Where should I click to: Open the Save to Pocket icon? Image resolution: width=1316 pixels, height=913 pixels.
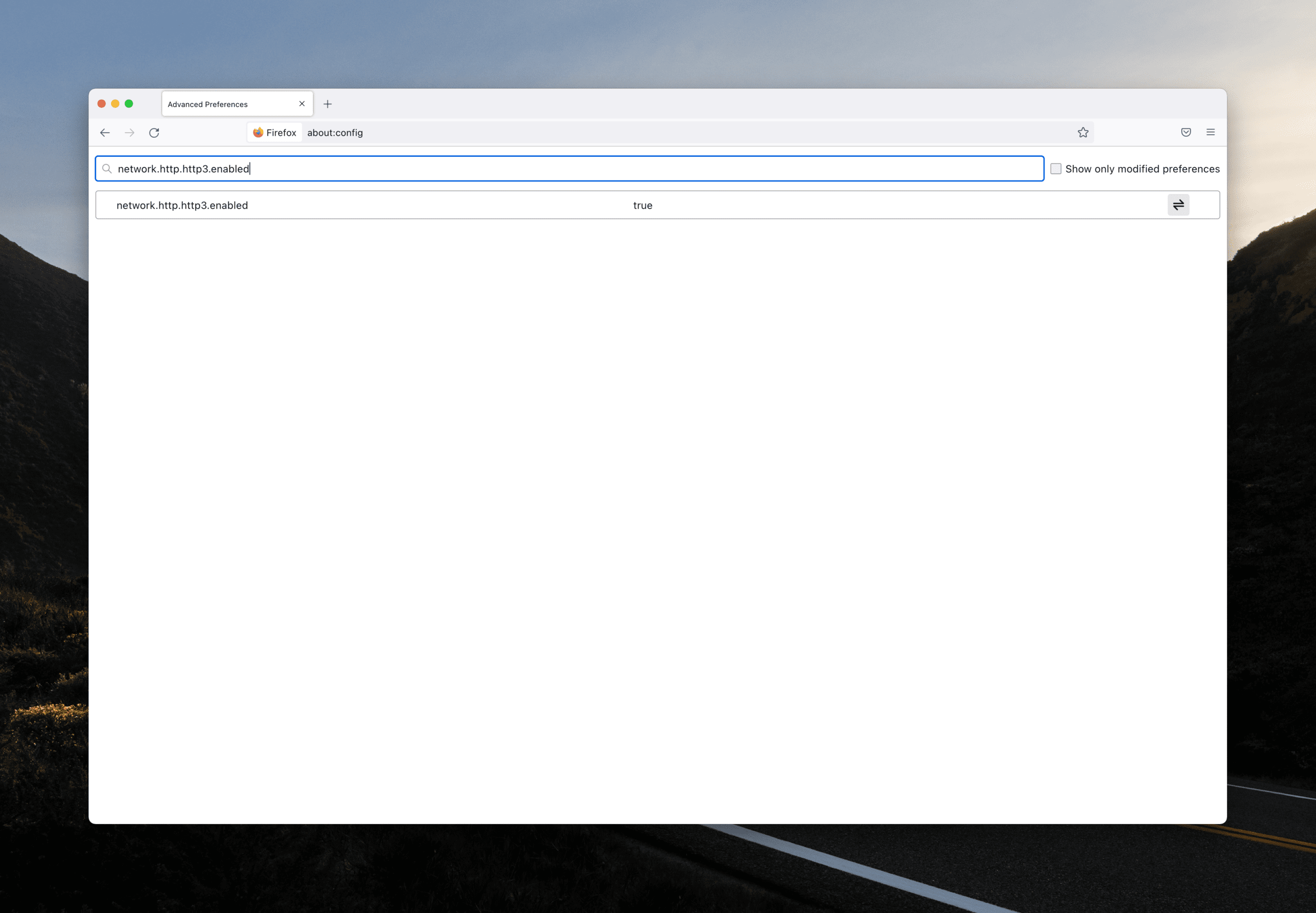(x=1185, y=133)
